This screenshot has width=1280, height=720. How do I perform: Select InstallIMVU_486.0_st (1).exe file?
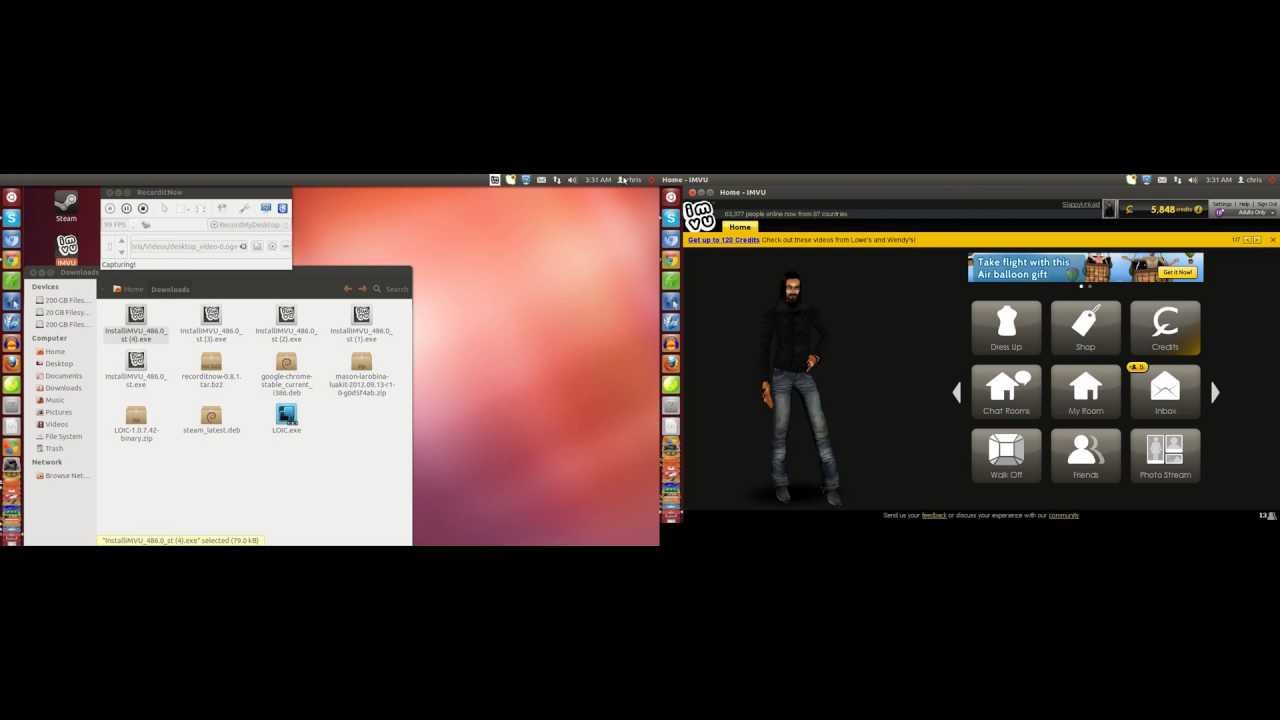tap(361, 325)
